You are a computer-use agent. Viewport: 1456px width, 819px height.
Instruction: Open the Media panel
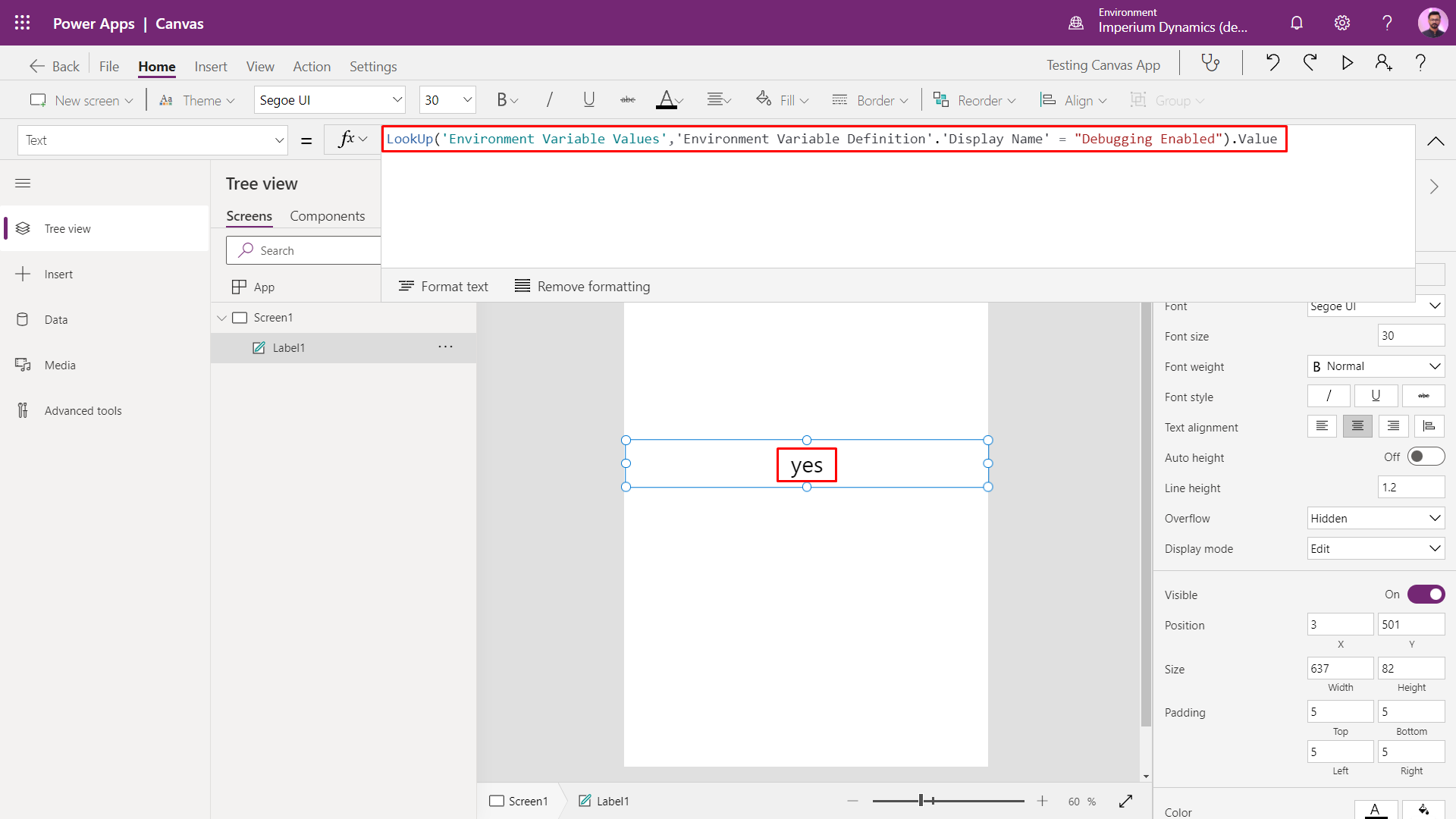click(59, 365)
